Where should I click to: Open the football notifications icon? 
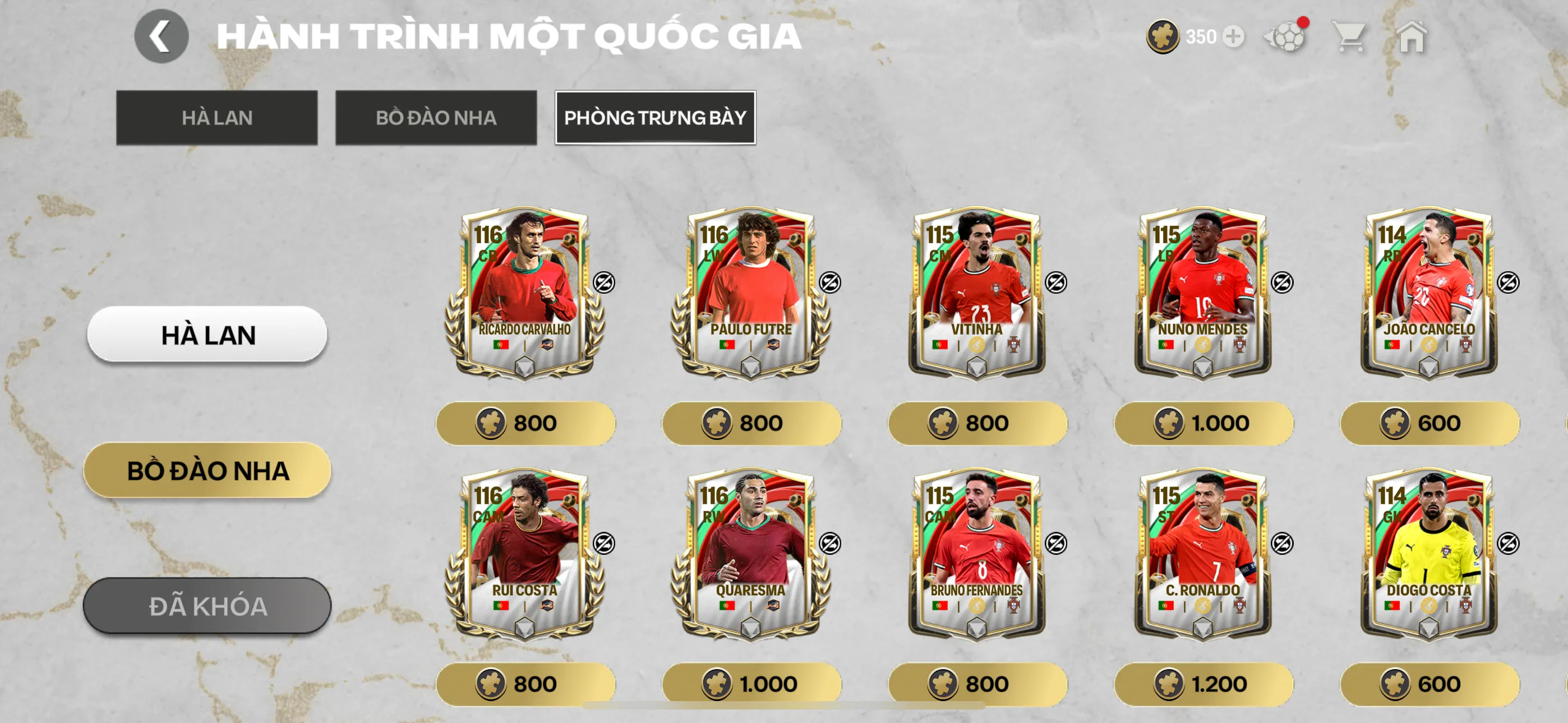coord(1285,36)
